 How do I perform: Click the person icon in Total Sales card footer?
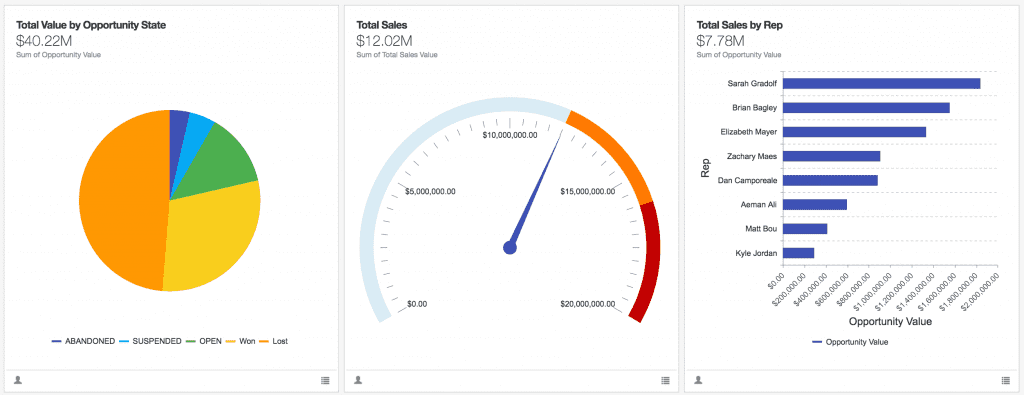coord(358,379)
